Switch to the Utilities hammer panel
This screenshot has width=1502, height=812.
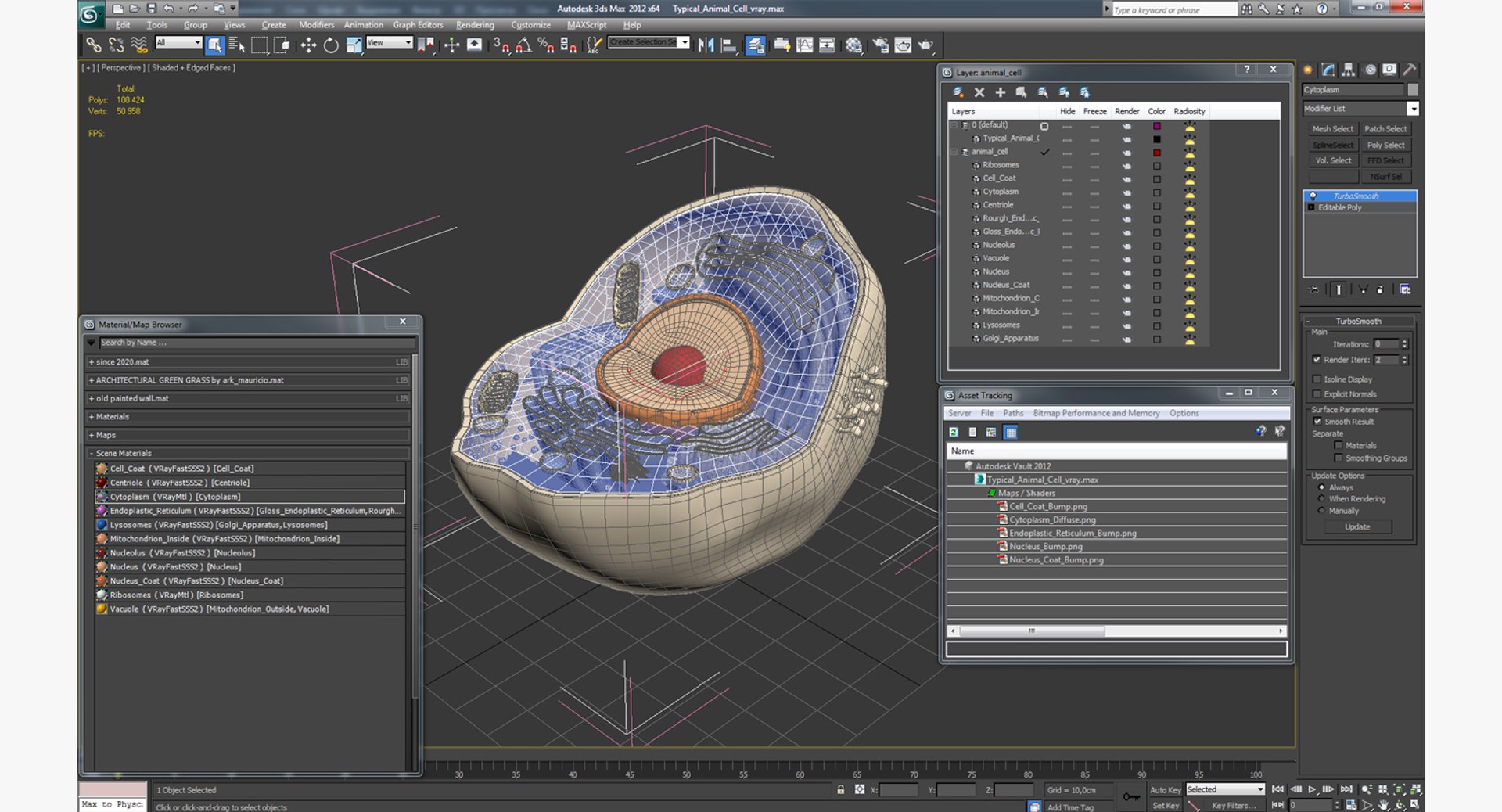tap(1409, 70)
